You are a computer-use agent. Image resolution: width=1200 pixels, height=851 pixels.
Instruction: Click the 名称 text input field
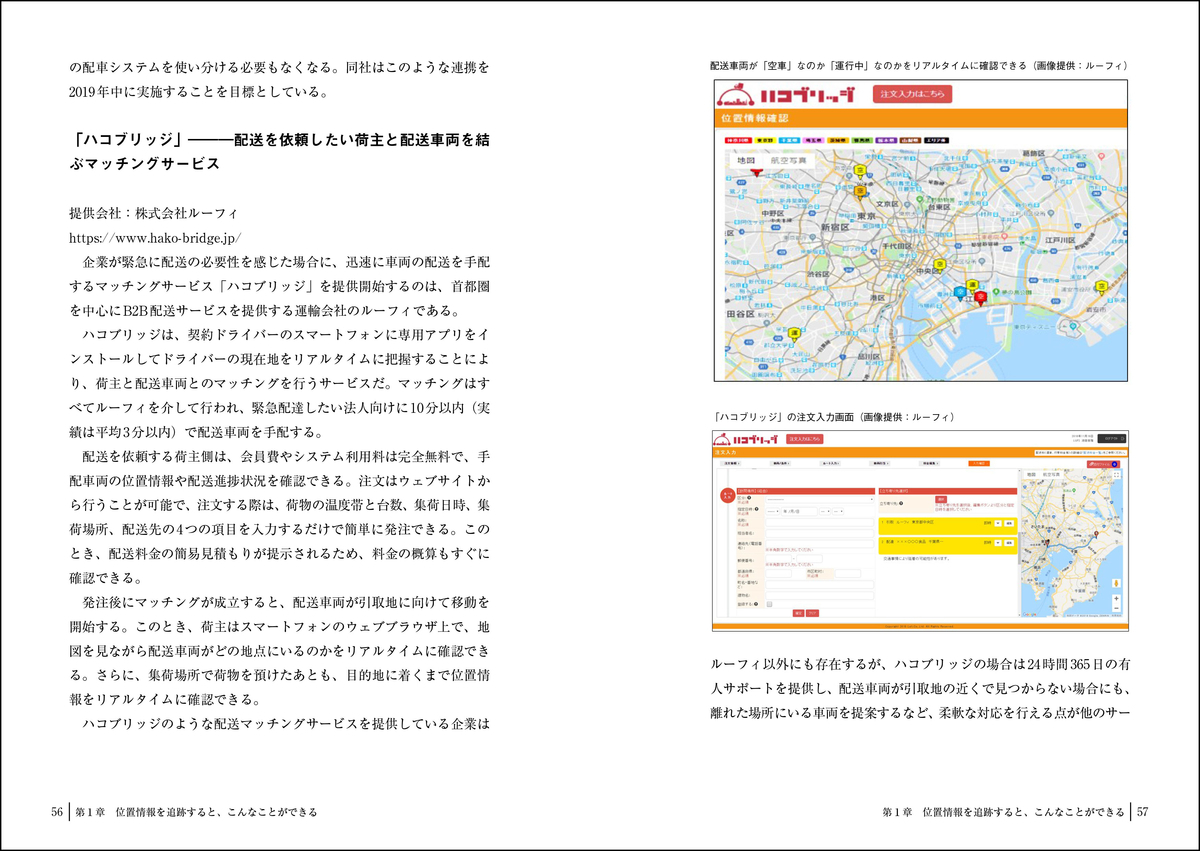pos(820,522)
